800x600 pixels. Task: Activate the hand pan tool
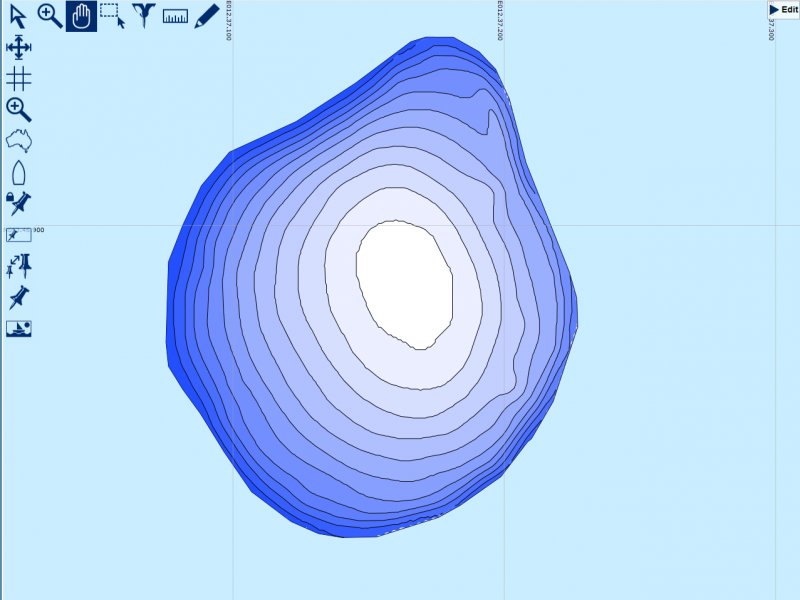(x=81, y=16)
